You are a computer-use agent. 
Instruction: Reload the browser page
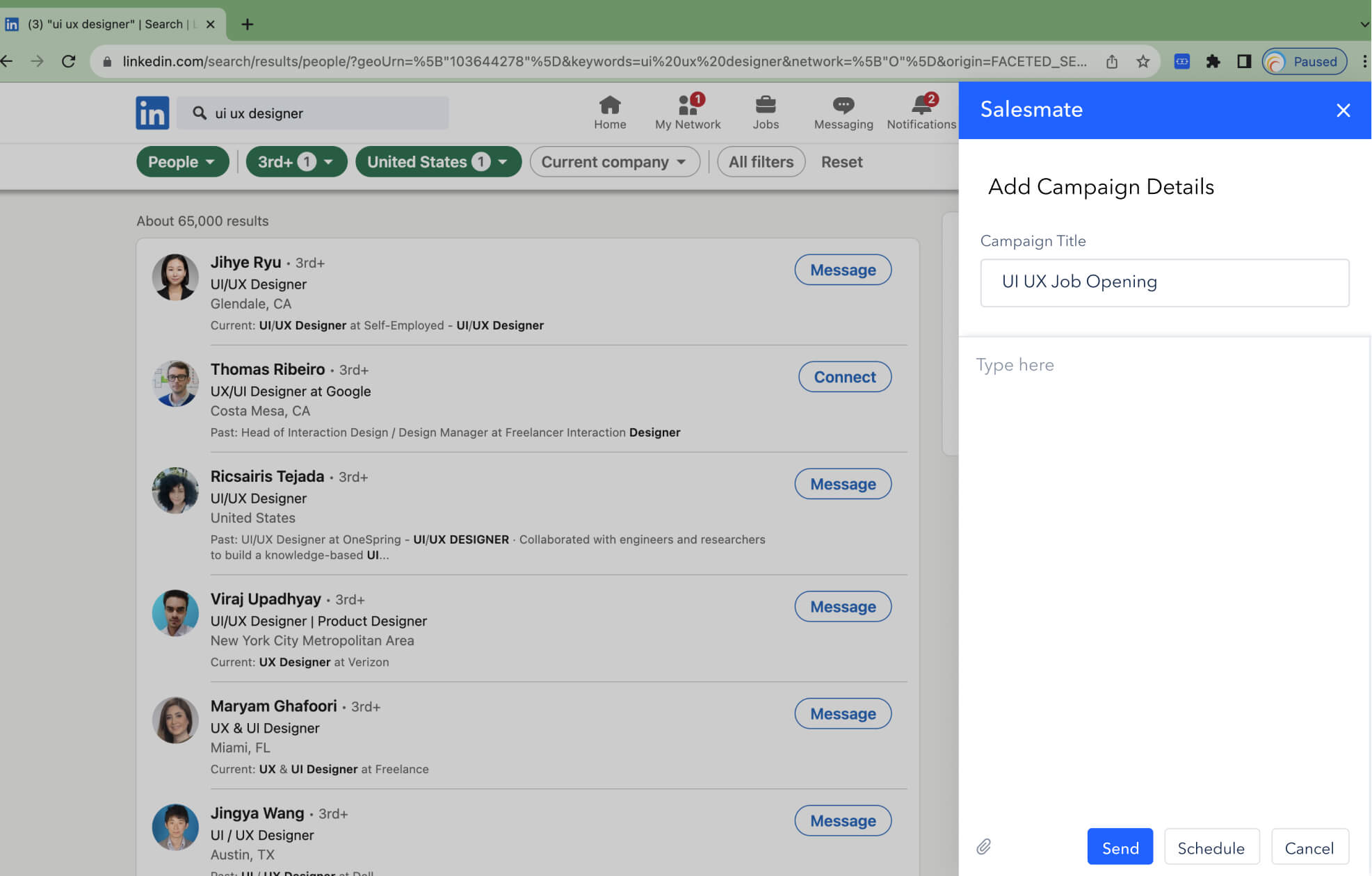68,61
